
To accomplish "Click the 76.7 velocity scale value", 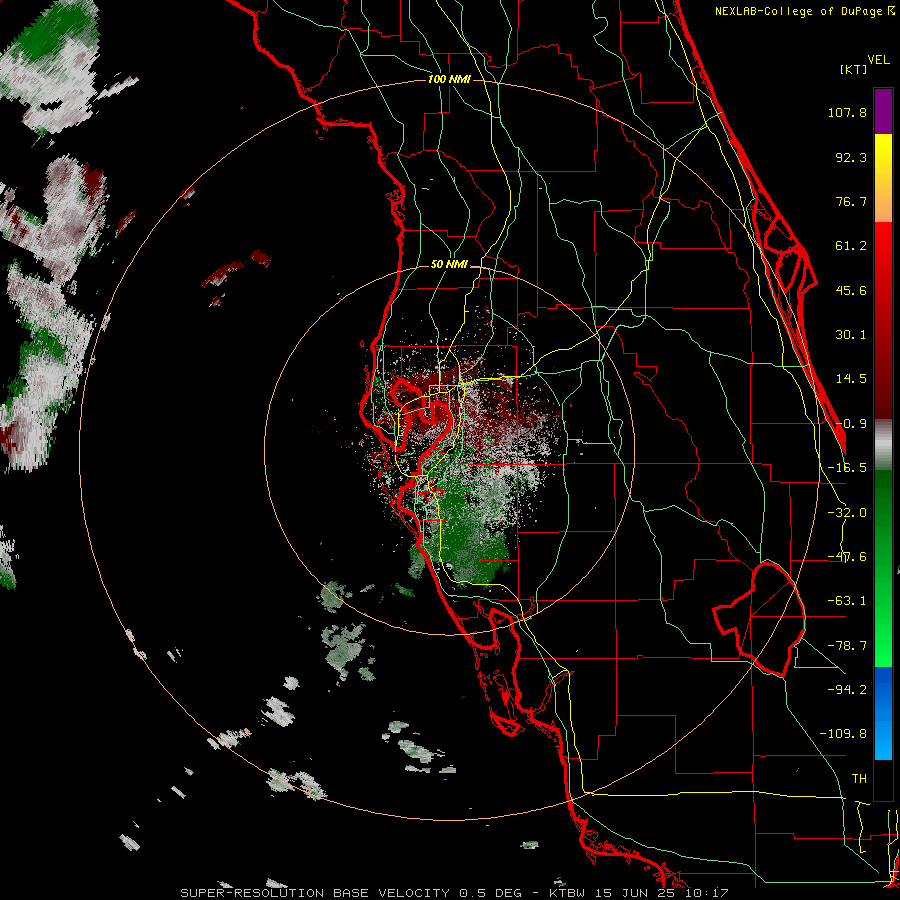I will tap(851, 201).
